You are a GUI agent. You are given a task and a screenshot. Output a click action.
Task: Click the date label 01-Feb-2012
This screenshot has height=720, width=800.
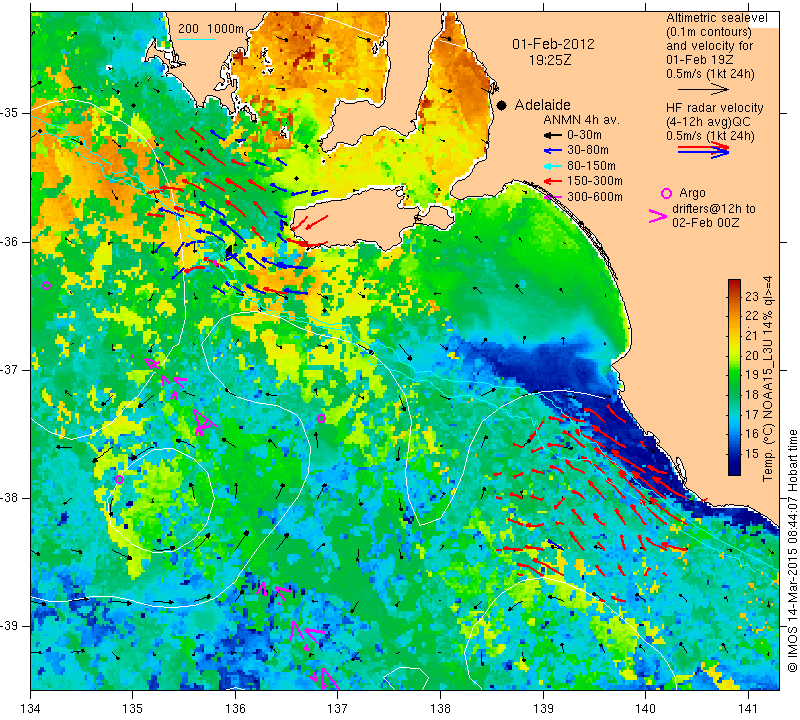[553, 44]
